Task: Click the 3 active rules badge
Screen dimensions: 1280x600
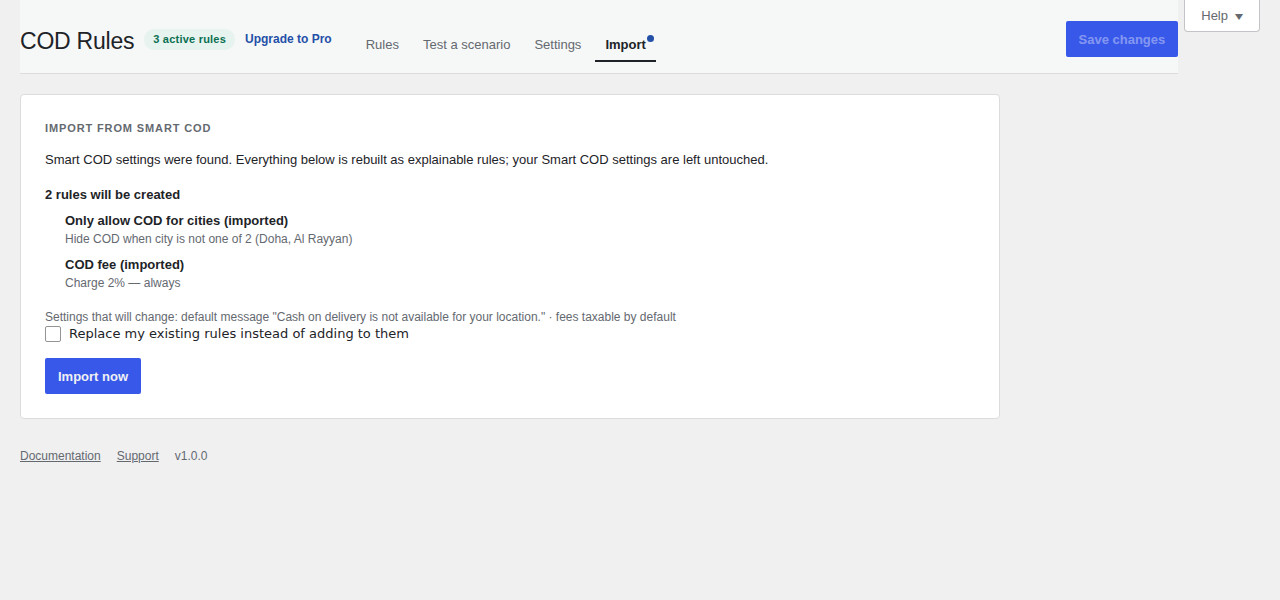Action: point(189,39)
